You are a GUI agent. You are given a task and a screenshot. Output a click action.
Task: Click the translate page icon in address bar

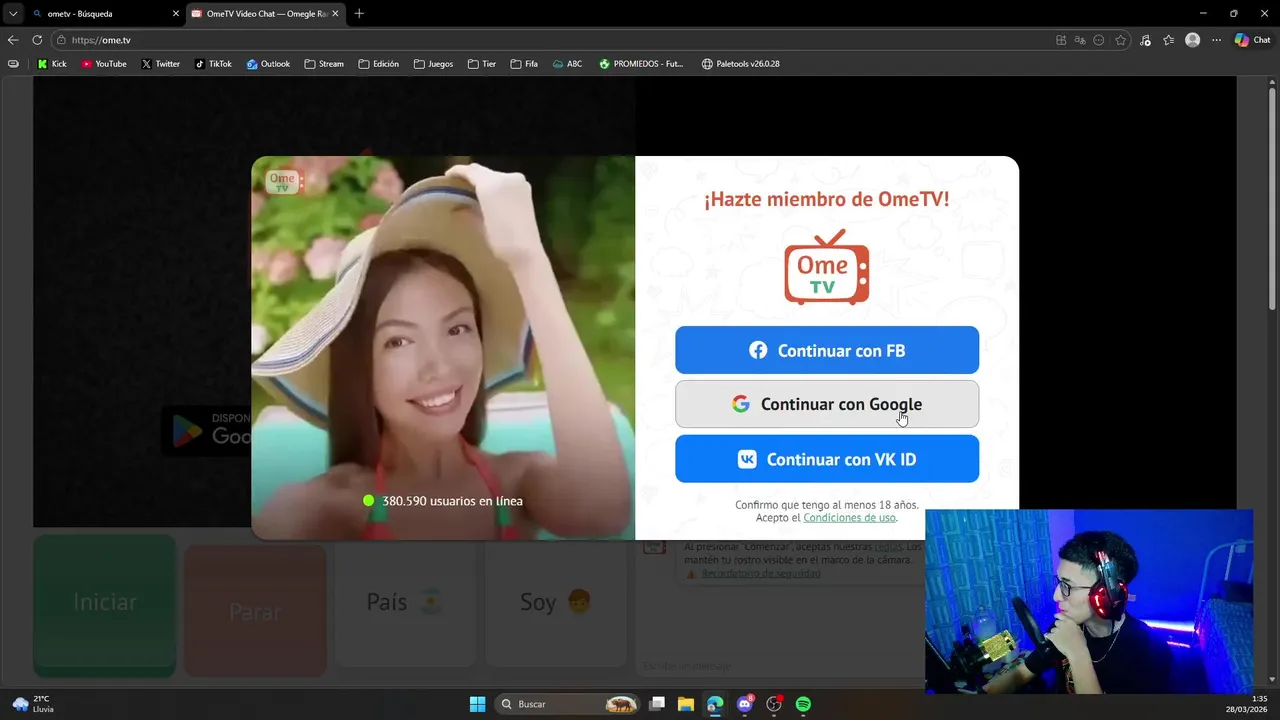click(1080, 40)
